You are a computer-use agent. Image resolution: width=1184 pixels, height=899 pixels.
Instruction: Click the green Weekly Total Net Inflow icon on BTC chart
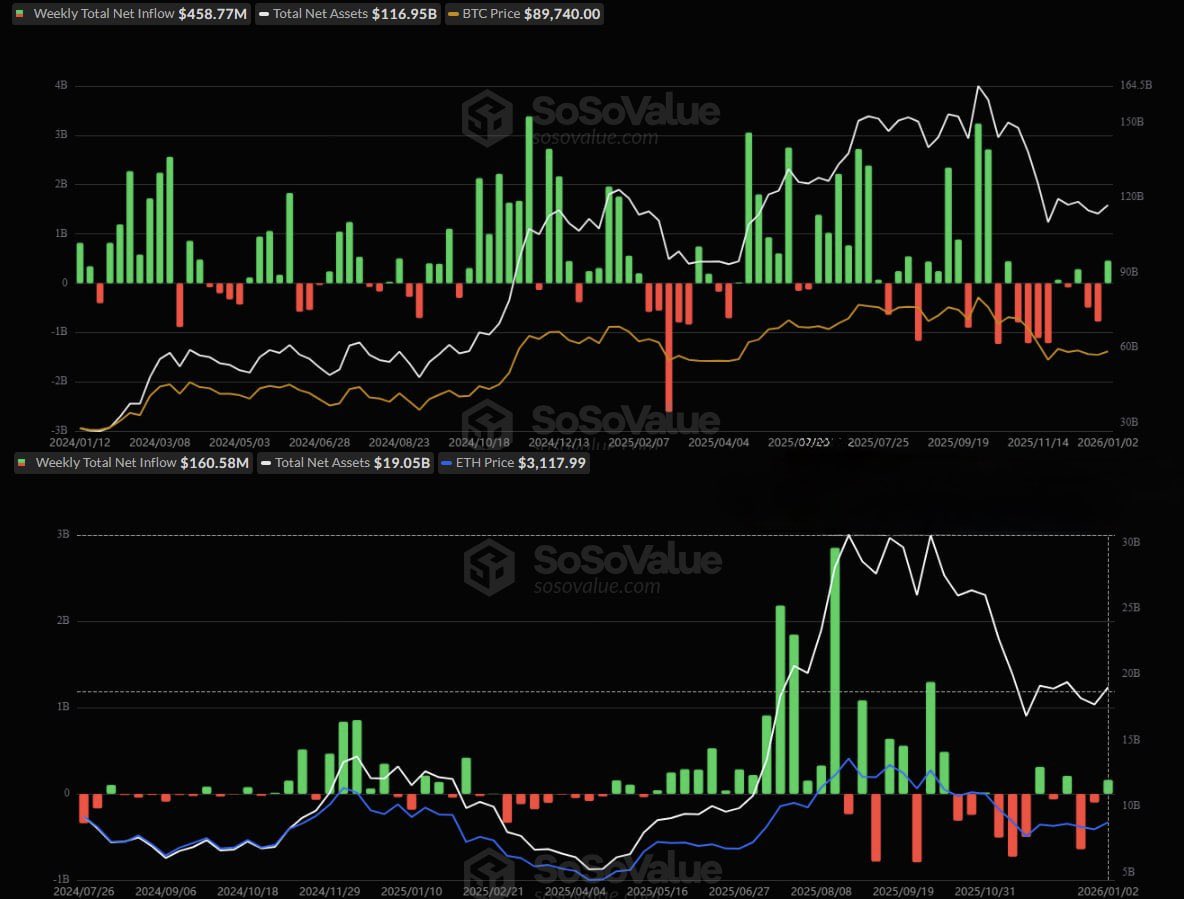(23, 13)
